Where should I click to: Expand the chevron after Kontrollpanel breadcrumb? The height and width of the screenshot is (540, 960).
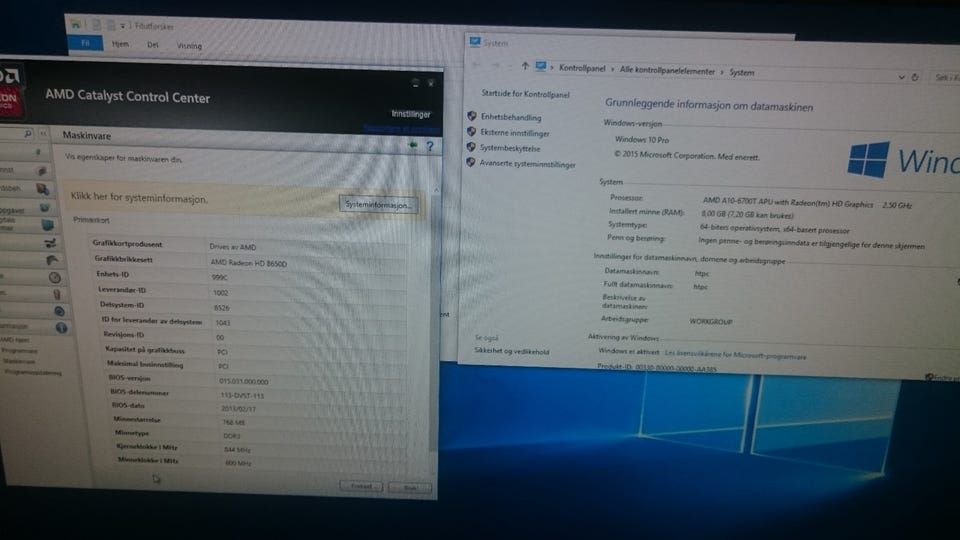coord(612,69)
